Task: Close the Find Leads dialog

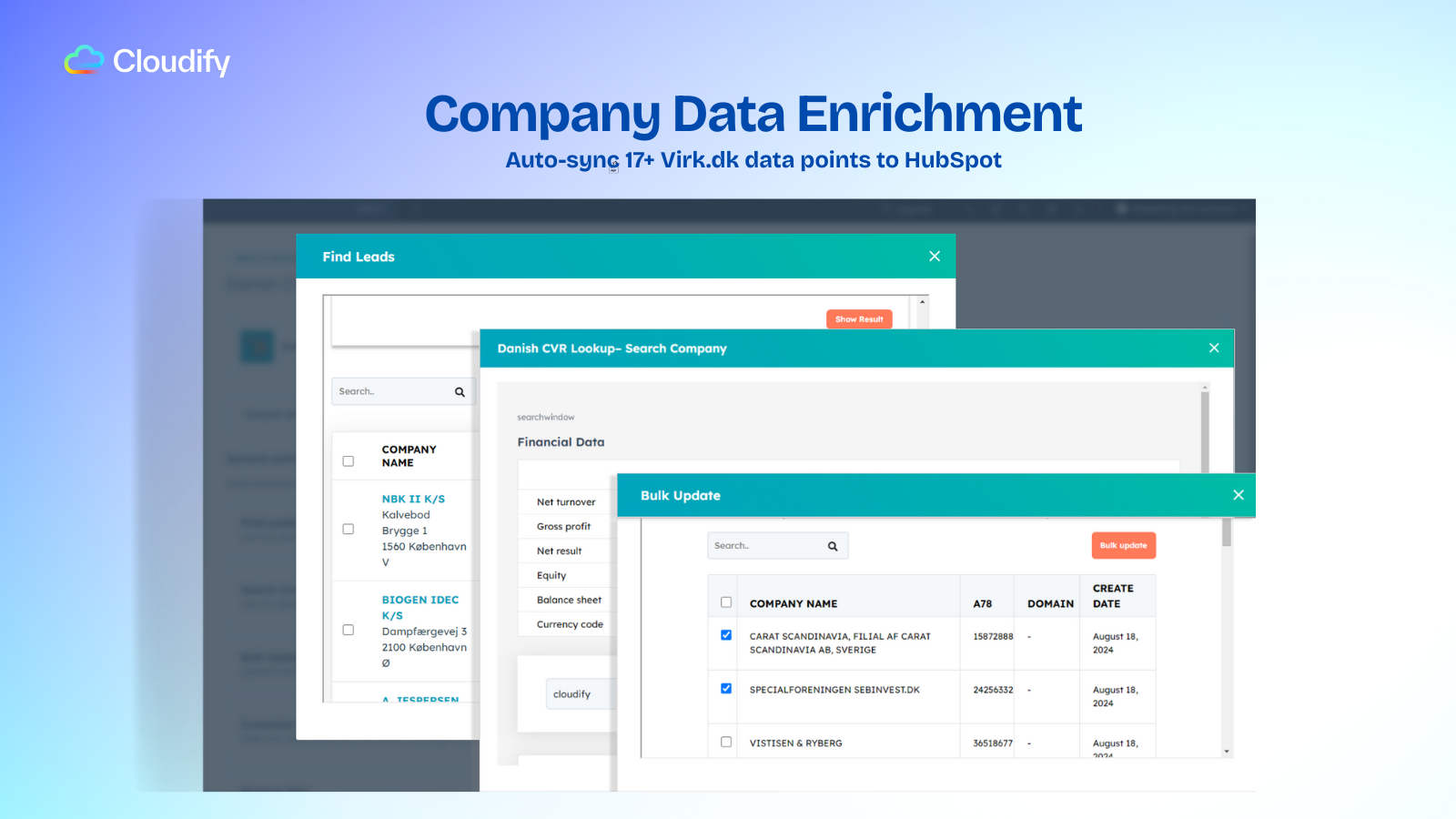Action: (934, 257)
